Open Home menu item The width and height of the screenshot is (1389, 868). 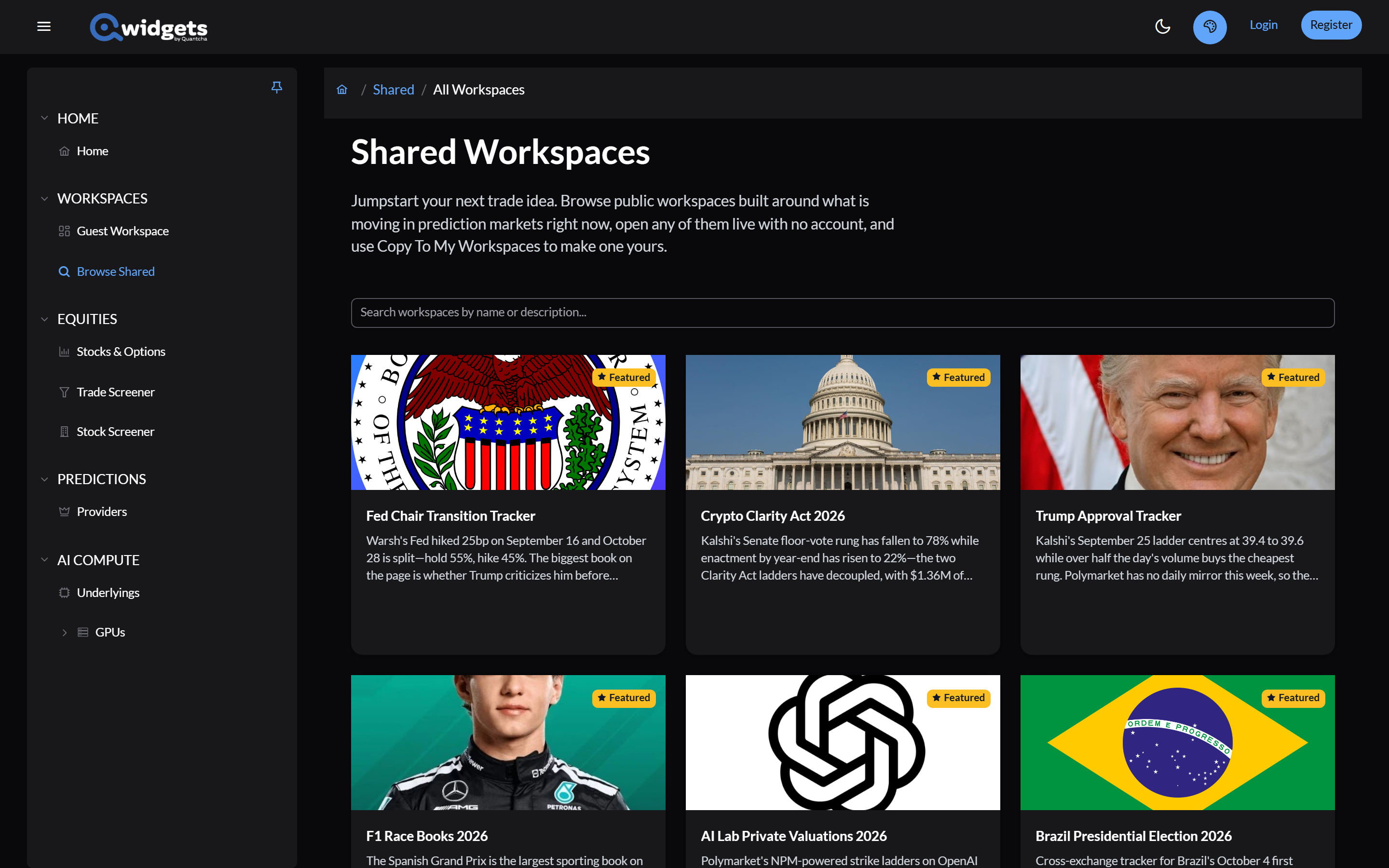click(x=93, y=151)
